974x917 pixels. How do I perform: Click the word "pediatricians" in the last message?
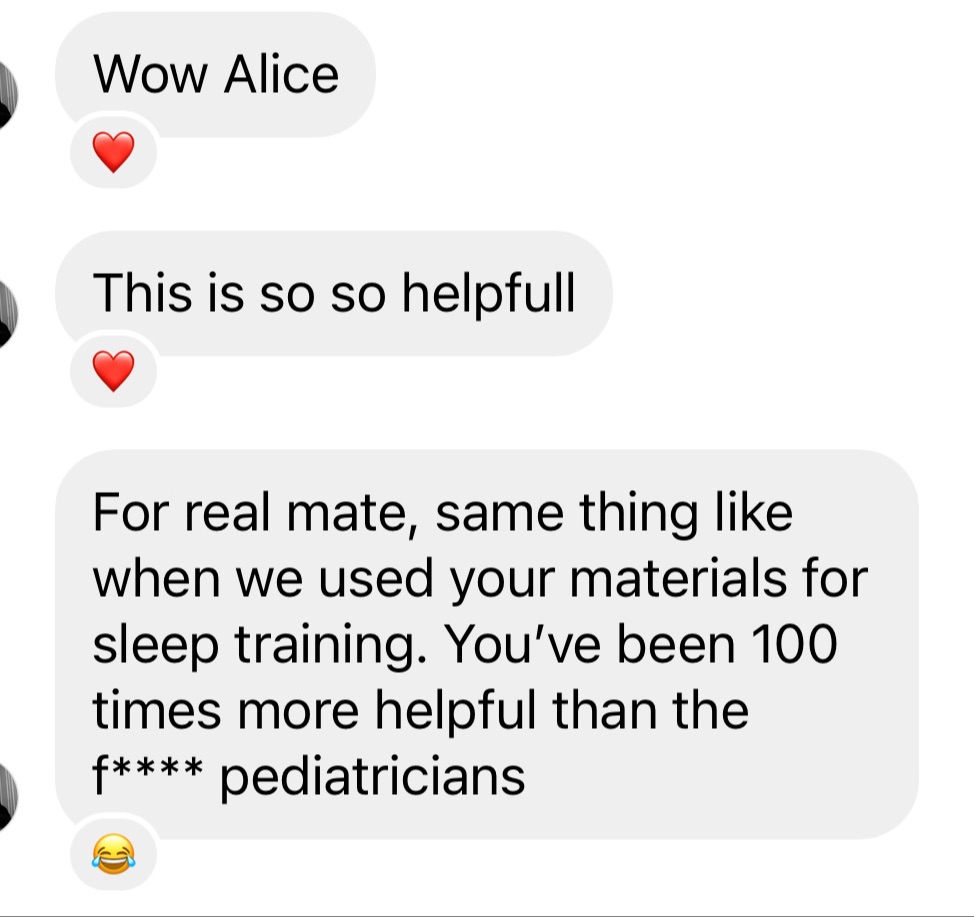click(x=373, y=778)
